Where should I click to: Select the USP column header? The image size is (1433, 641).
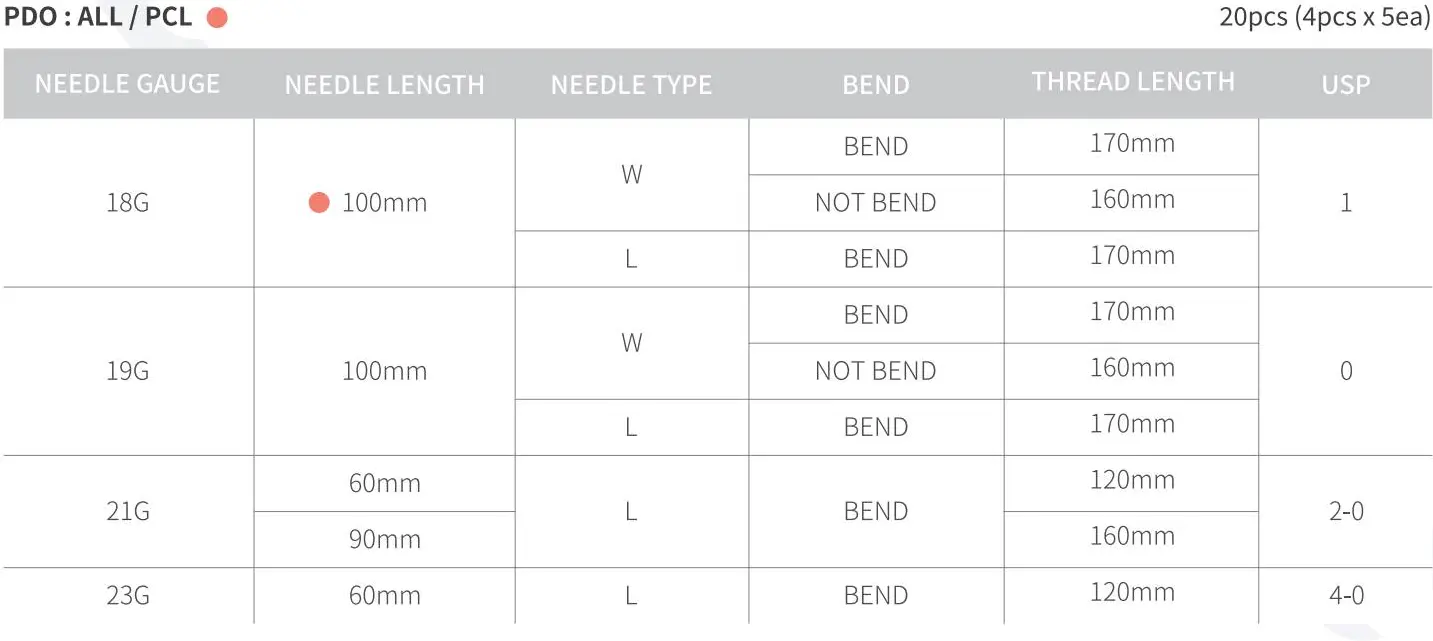[x=1345, y=85]
